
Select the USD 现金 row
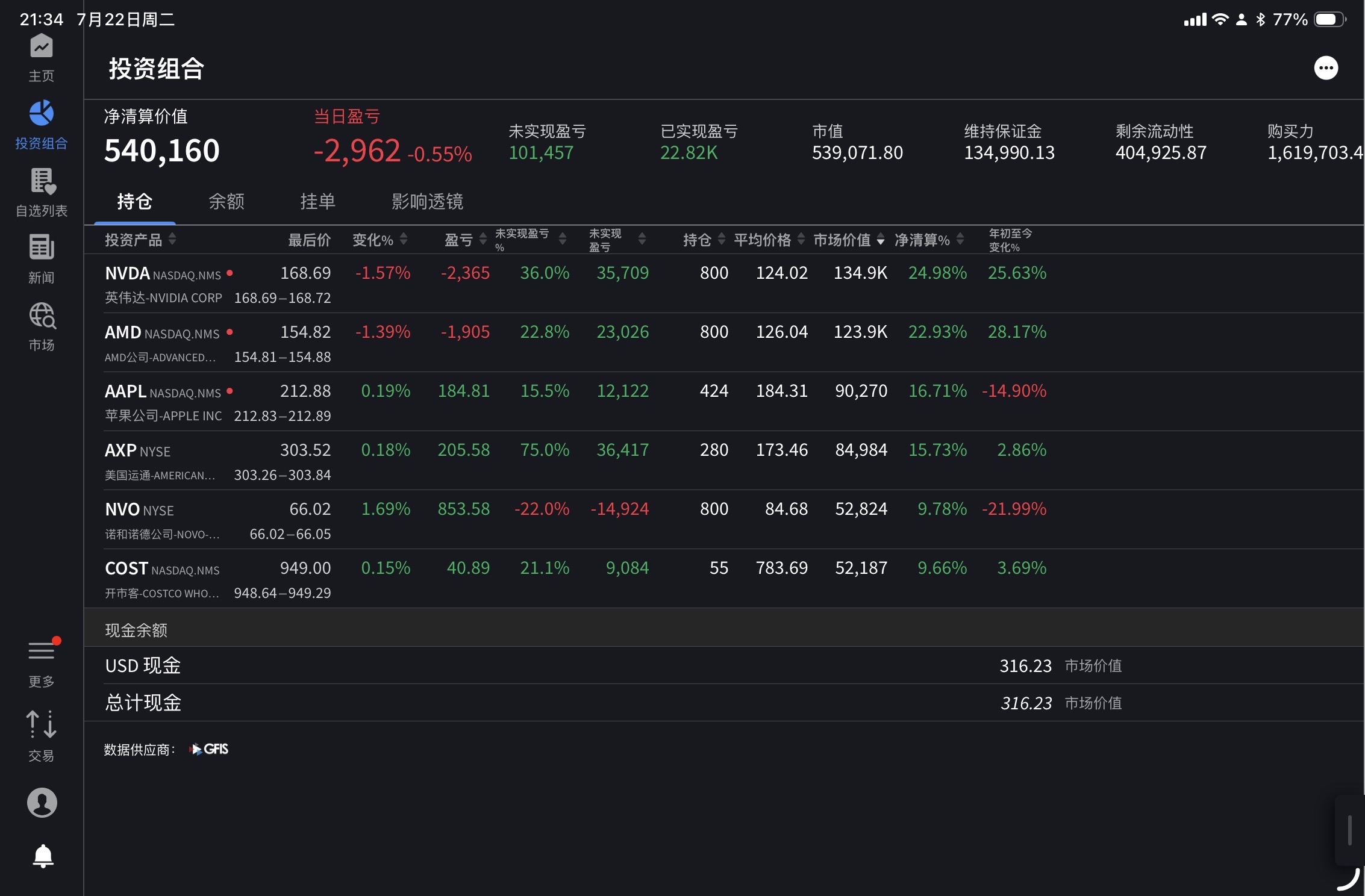point(723,665)
